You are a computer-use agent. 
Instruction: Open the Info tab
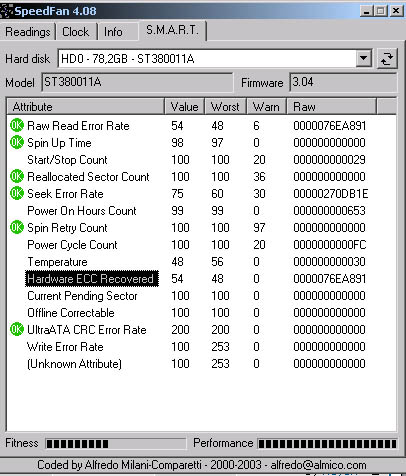pyautogui.click(x=113, y=32)
